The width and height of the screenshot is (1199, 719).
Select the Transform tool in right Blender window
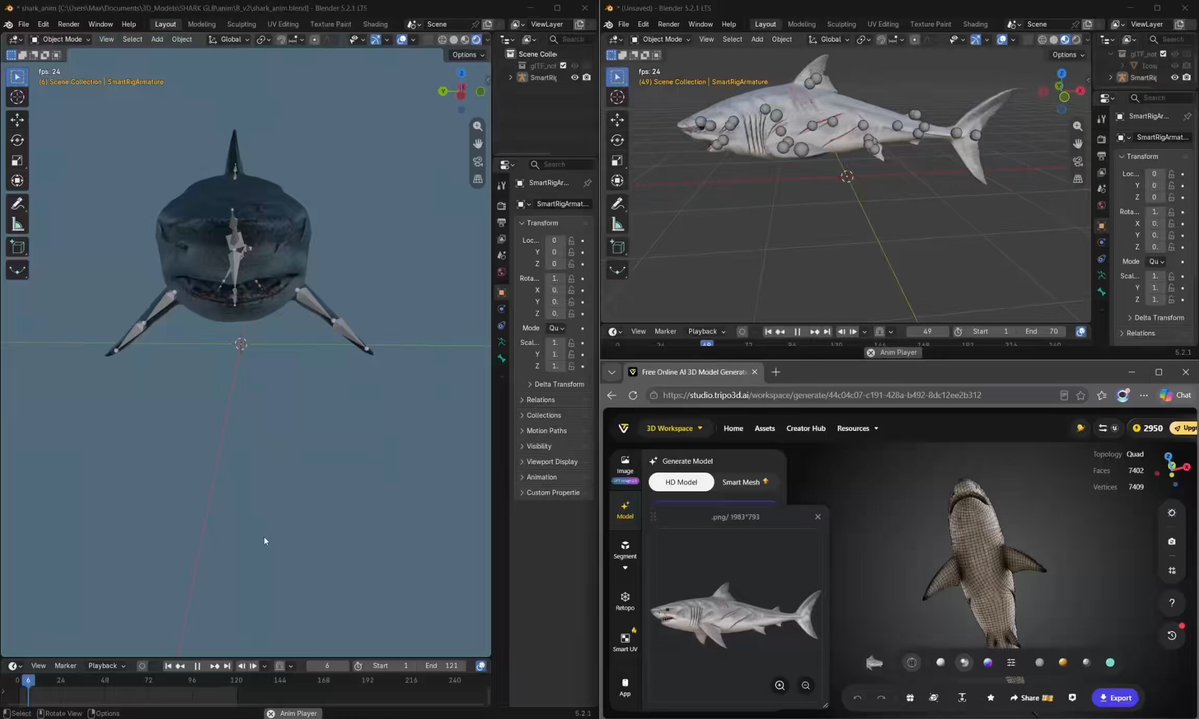(617, 181)
